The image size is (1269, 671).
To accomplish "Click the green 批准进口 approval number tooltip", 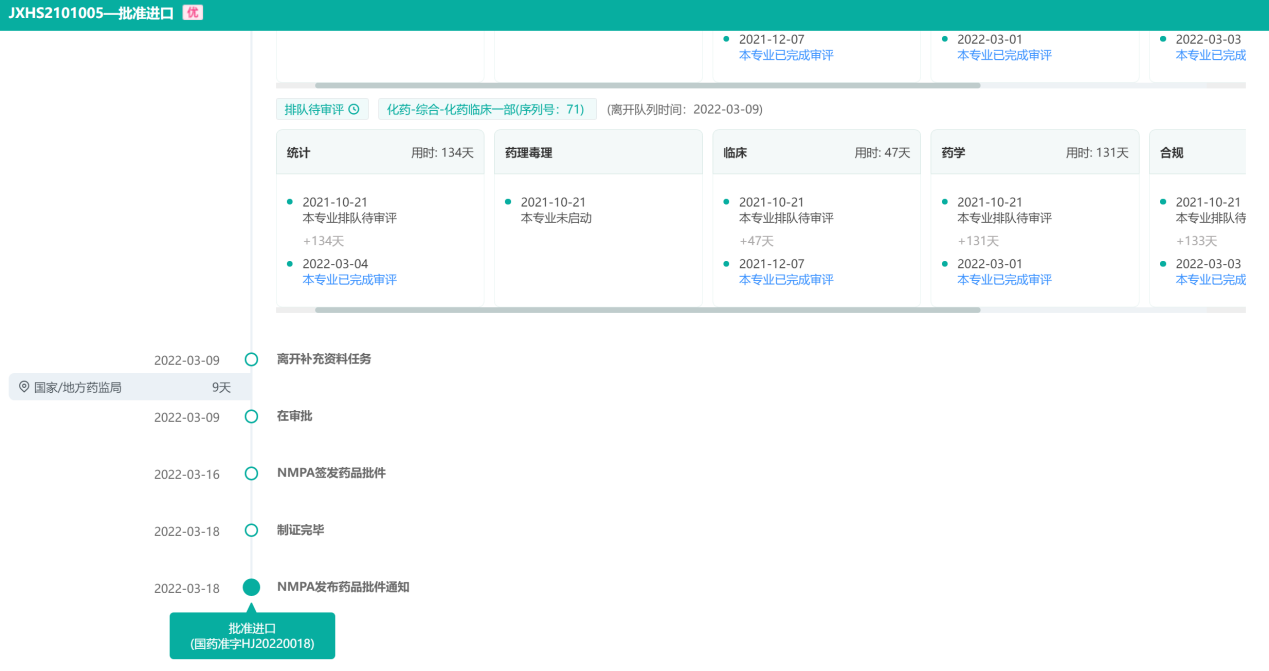I will coord(252,636).
